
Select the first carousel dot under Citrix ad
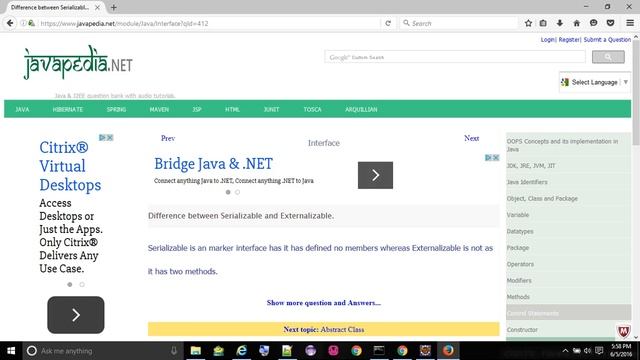[x=70, y=284]
